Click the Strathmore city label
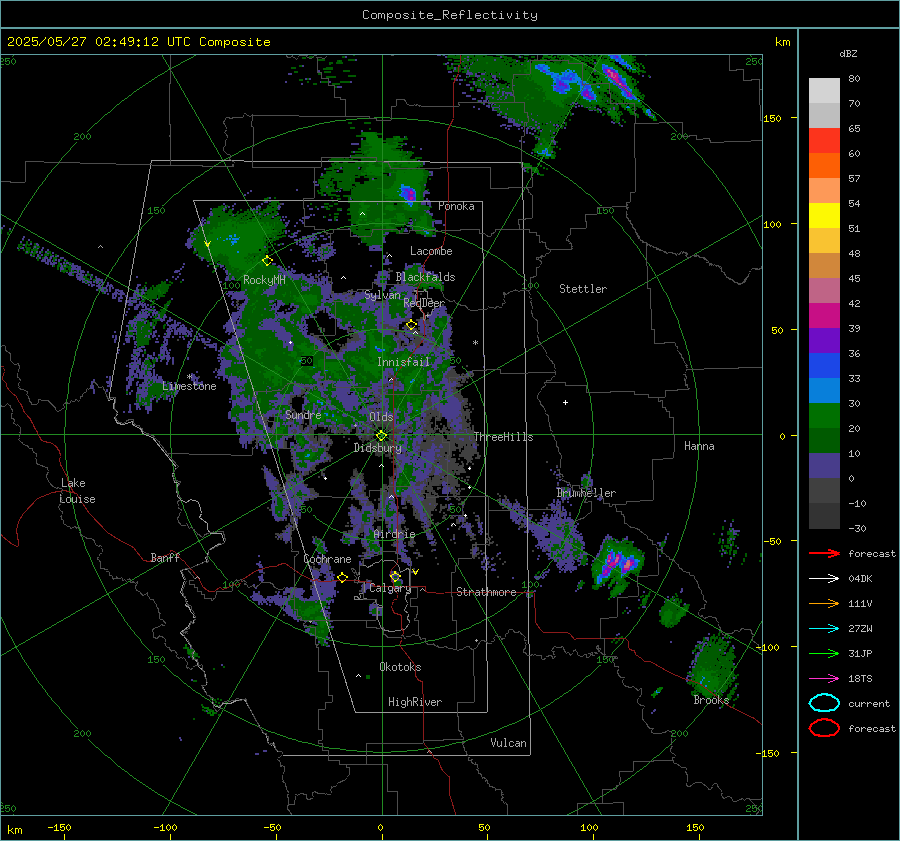 pyautogui.click(x=486, y=592)
